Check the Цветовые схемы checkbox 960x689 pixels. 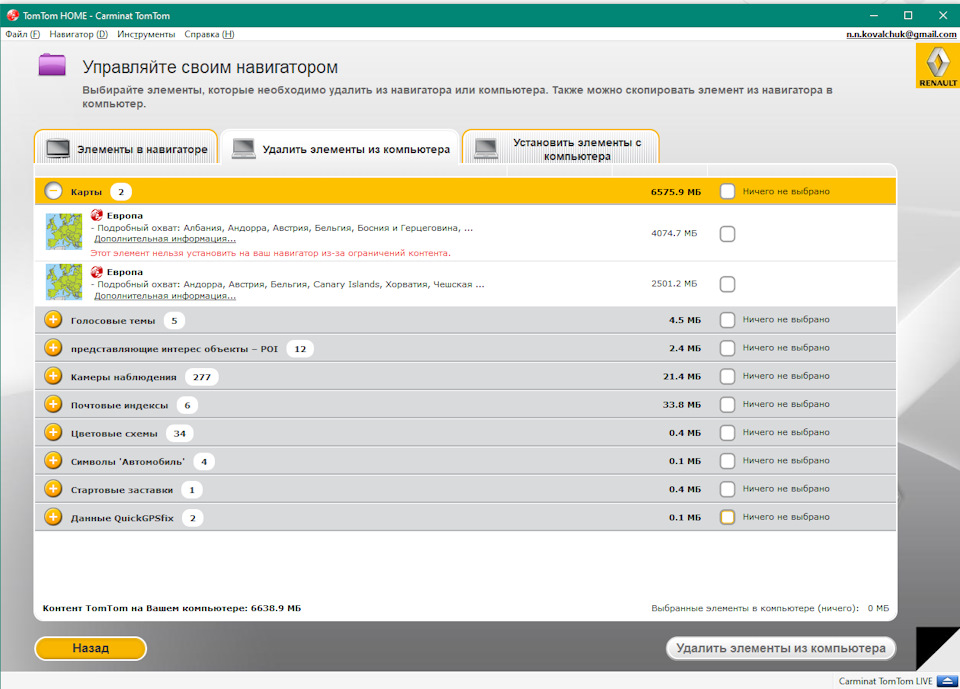(727, 432)
